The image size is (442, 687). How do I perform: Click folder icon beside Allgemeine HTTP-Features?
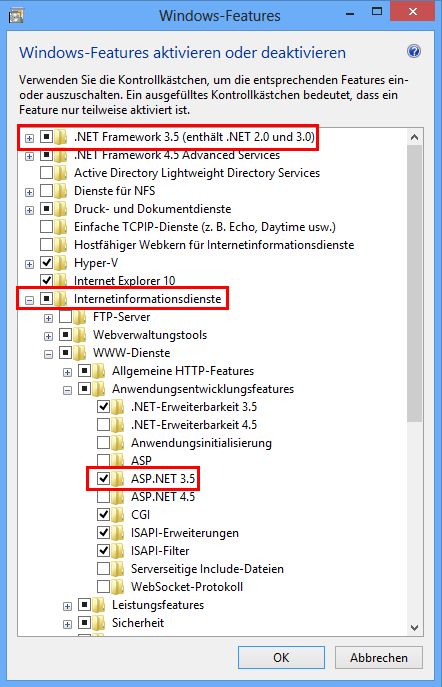(x=99, y=371)
